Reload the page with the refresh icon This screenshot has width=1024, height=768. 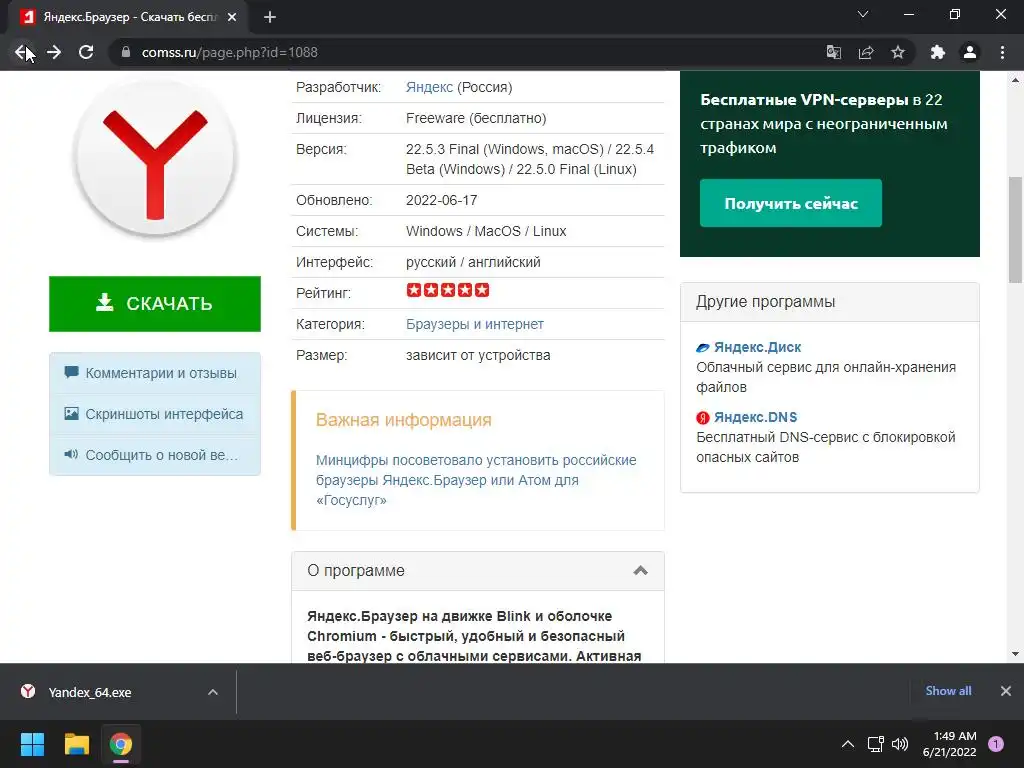coord(86,52)
